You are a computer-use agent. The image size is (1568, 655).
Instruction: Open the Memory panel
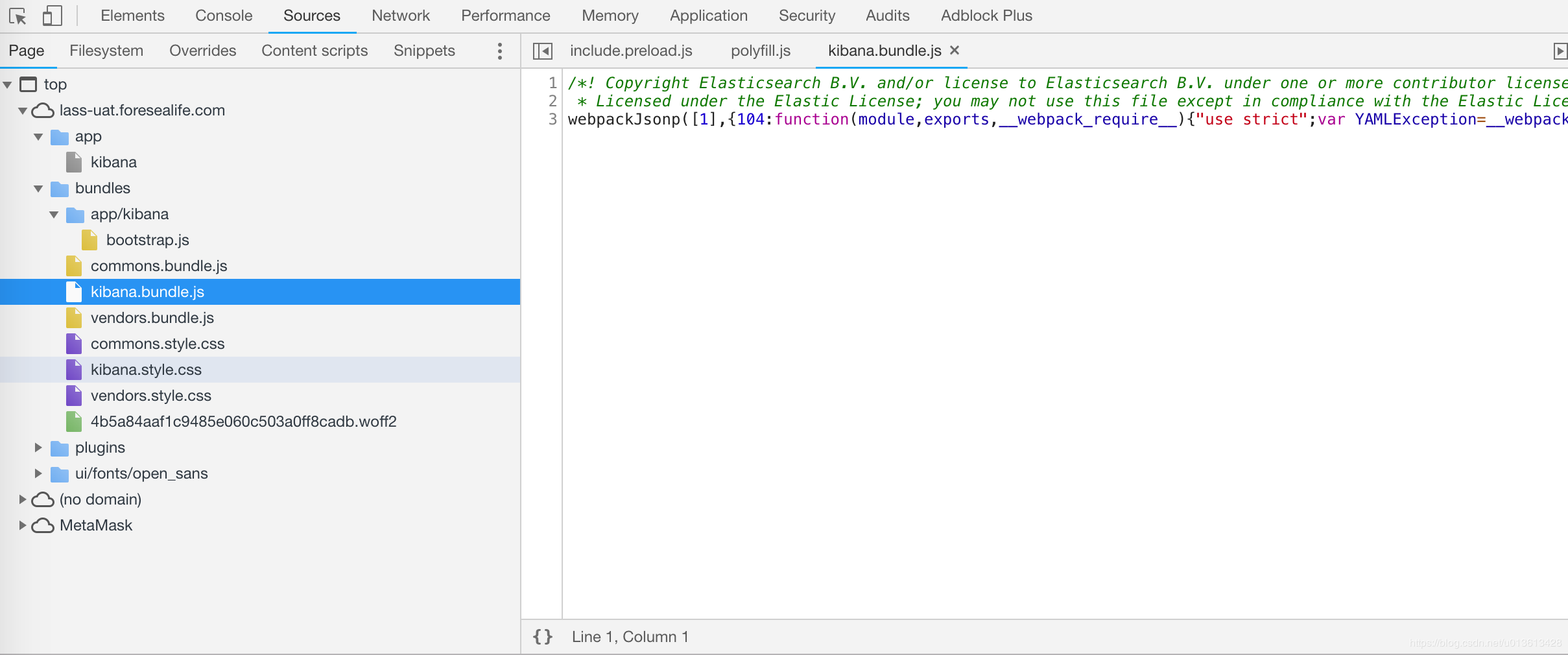point(610,16)
